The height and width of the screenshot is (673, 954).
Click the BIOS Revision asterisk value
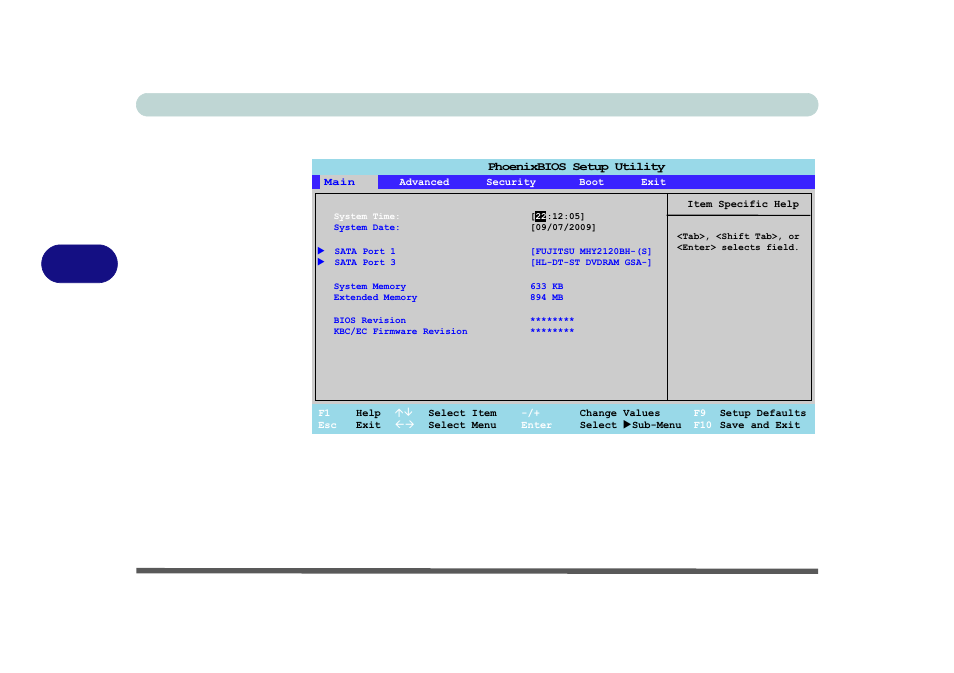(552, 320)
